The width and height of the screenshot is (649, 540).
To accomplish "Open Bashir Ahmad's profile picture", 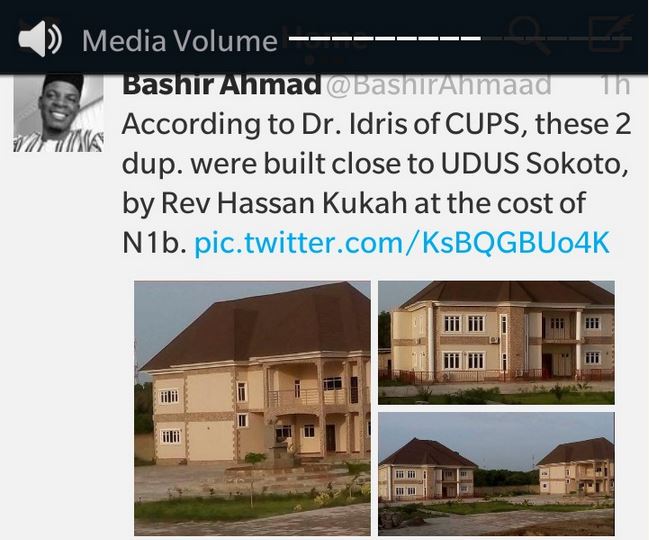I will [58, 113].
